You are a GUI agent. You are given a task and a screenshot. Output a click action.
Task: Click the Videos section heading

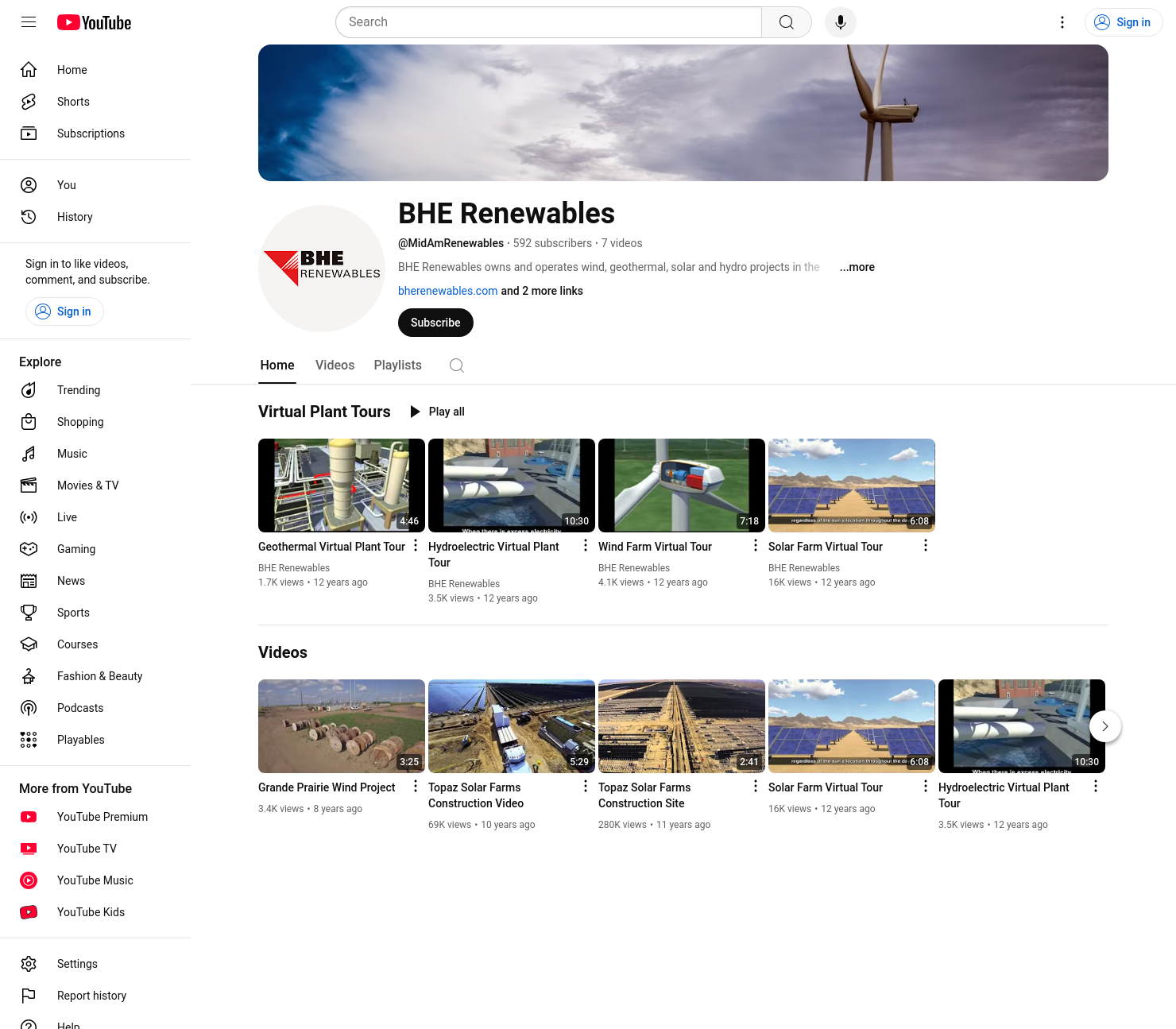point(283,652)
